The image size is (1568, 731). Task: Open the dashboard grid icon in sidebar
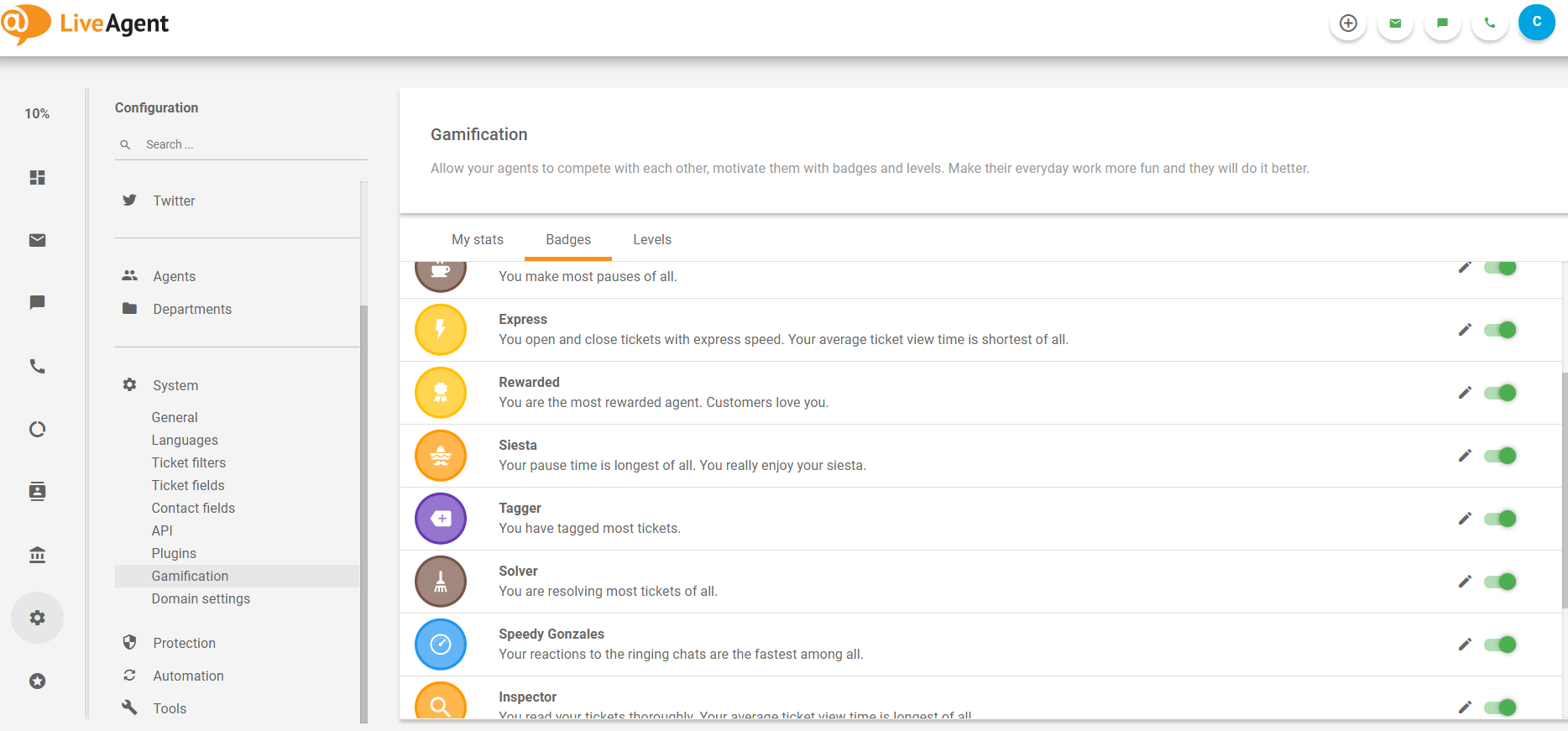[37, 178]
